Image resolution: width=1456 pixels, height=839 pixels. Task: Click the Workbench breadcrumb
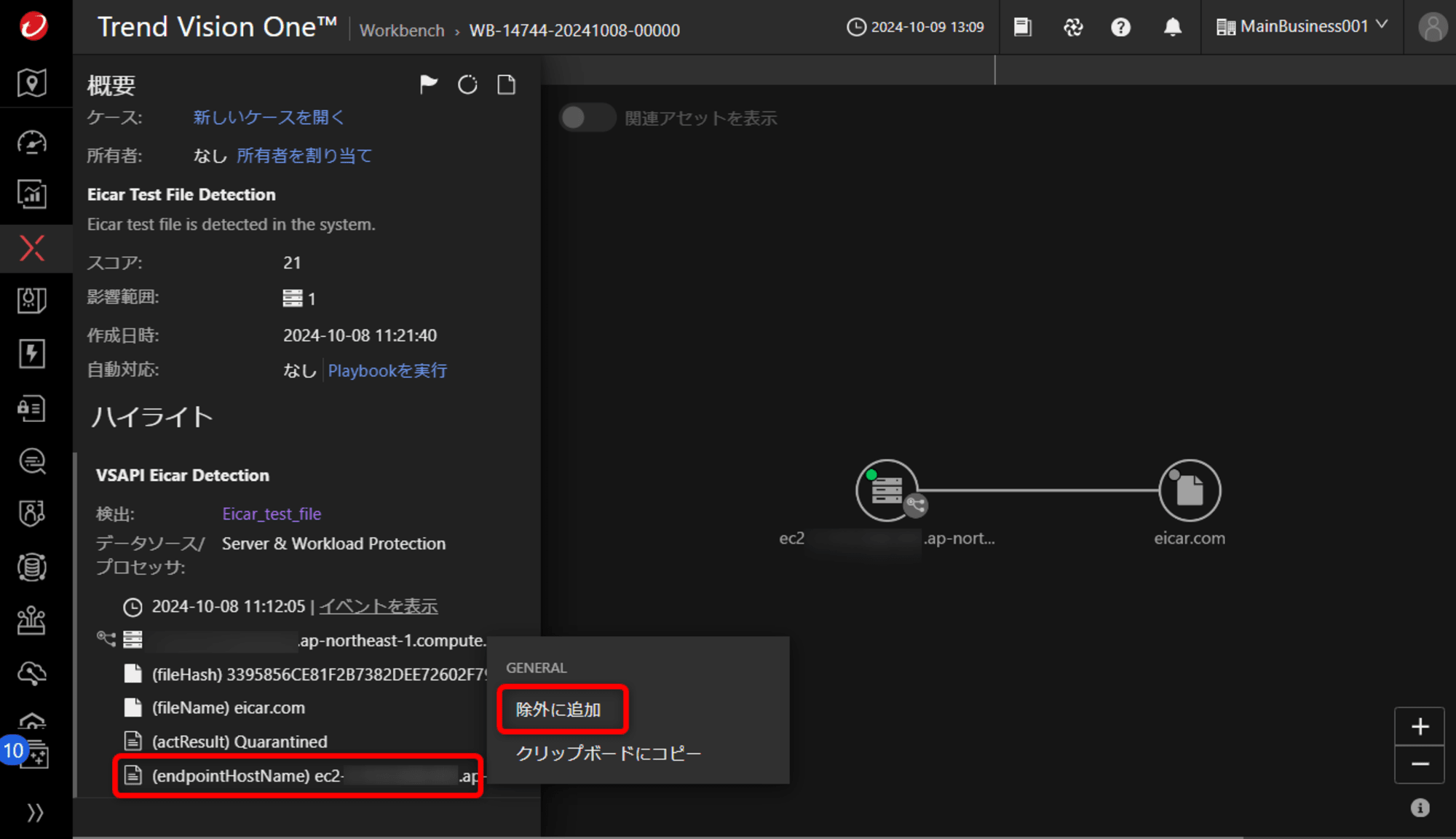tap(402, 31)
